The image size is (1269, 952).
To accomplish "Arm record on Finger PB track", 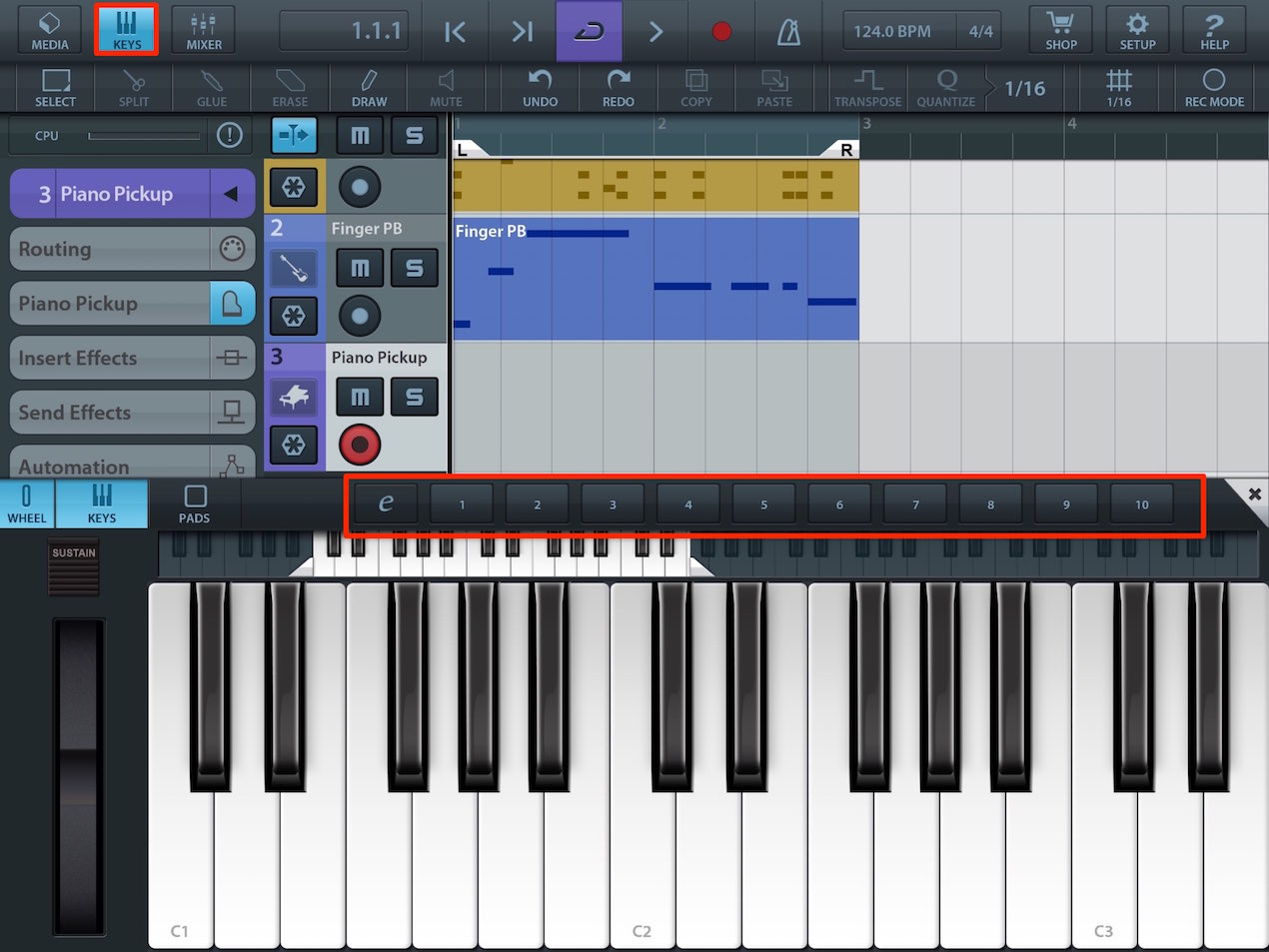I will (360, 317).
